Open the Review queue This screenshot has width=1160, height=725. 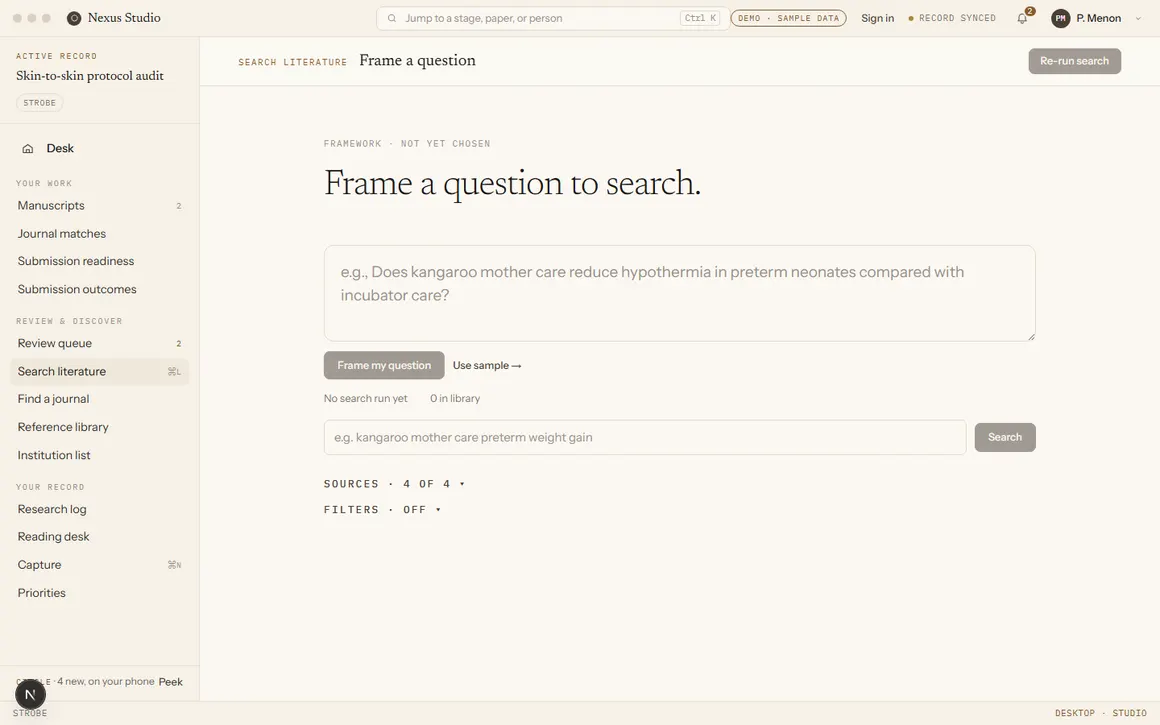pos(99,343)
